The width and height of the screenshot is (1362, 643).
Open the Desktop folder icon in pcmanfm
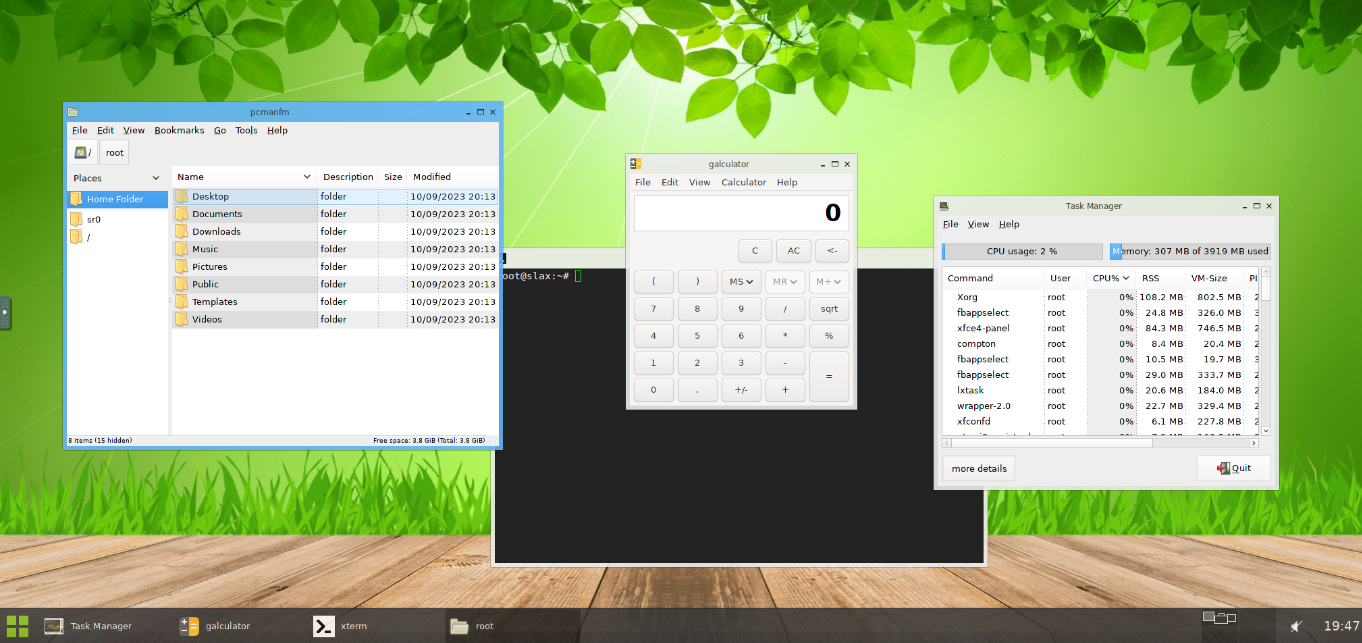pyautogui.click(x=182, y=197)
